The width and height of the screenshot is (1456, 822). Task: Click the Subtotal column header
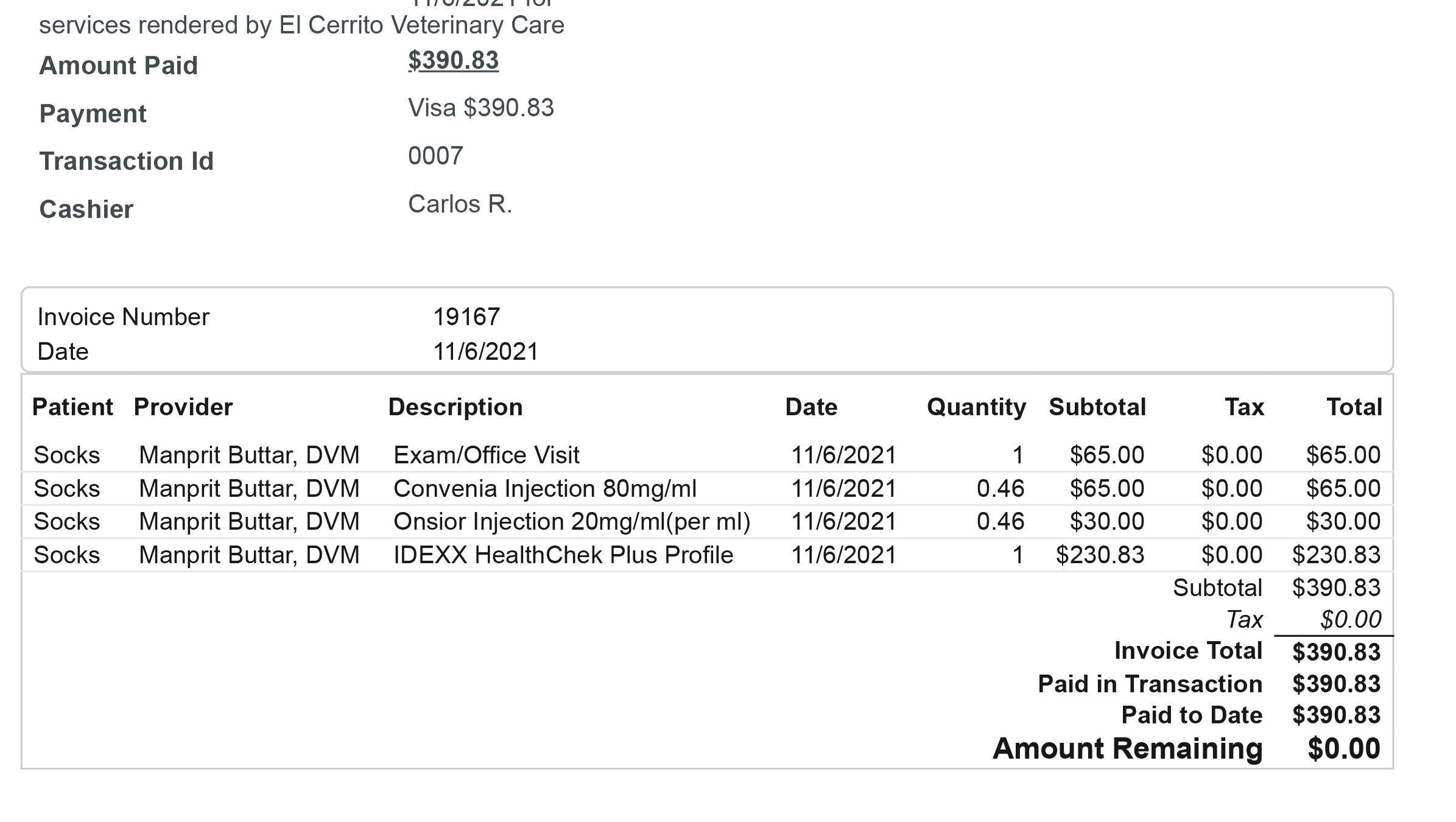1097,407
